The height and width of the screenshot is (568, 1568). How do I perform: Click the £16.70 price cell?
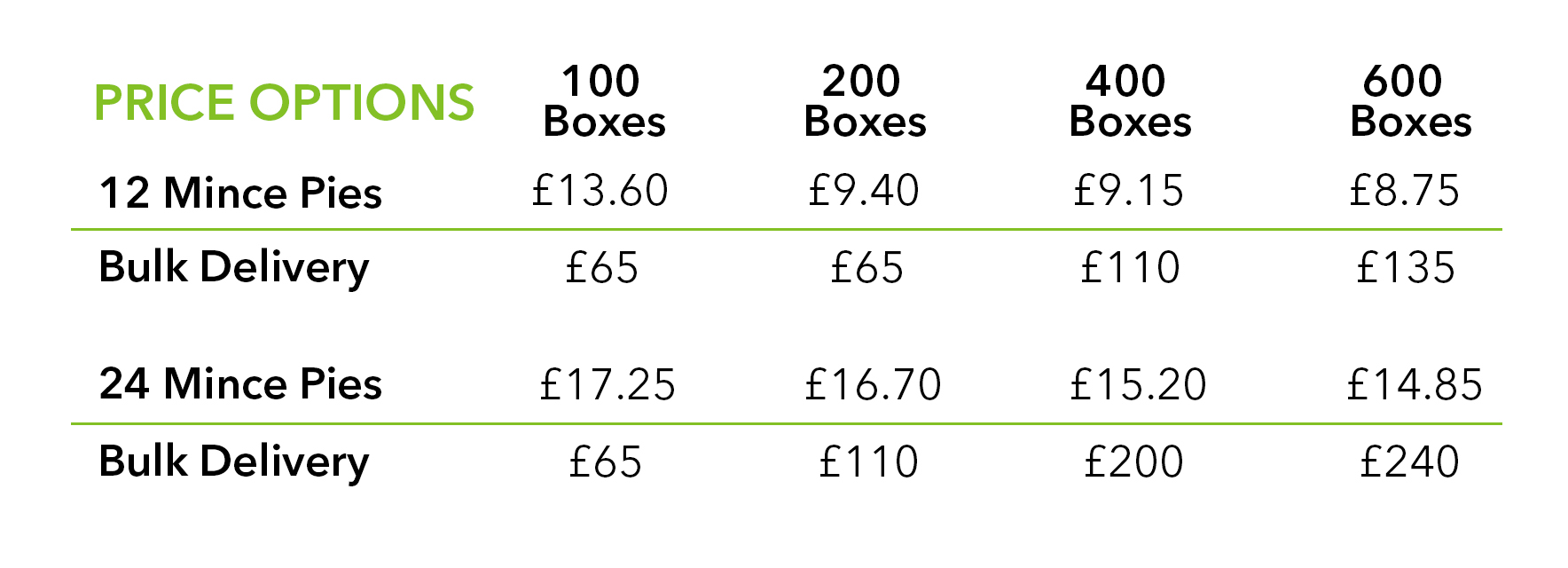(x=873, y=385)
